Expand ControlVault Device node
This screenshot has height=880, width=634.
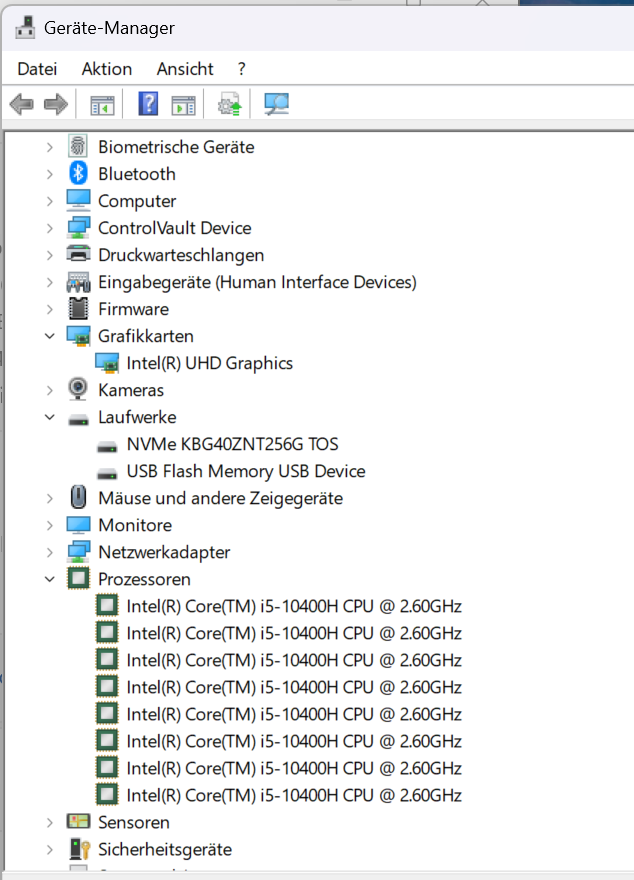point(50,228)
